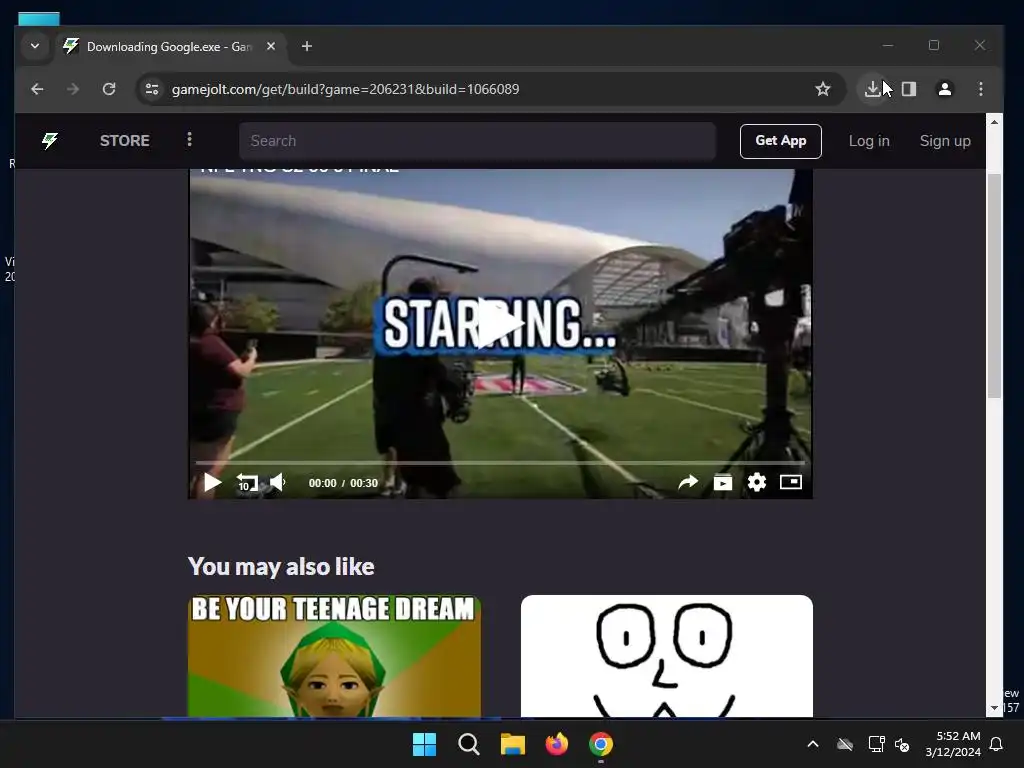Click the page vertical scrollbar thumb

994,286
